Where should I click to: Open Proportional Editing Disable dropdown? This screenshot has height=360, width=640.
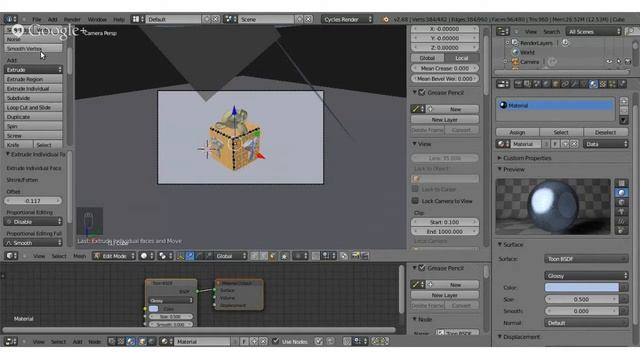[33, 222]
